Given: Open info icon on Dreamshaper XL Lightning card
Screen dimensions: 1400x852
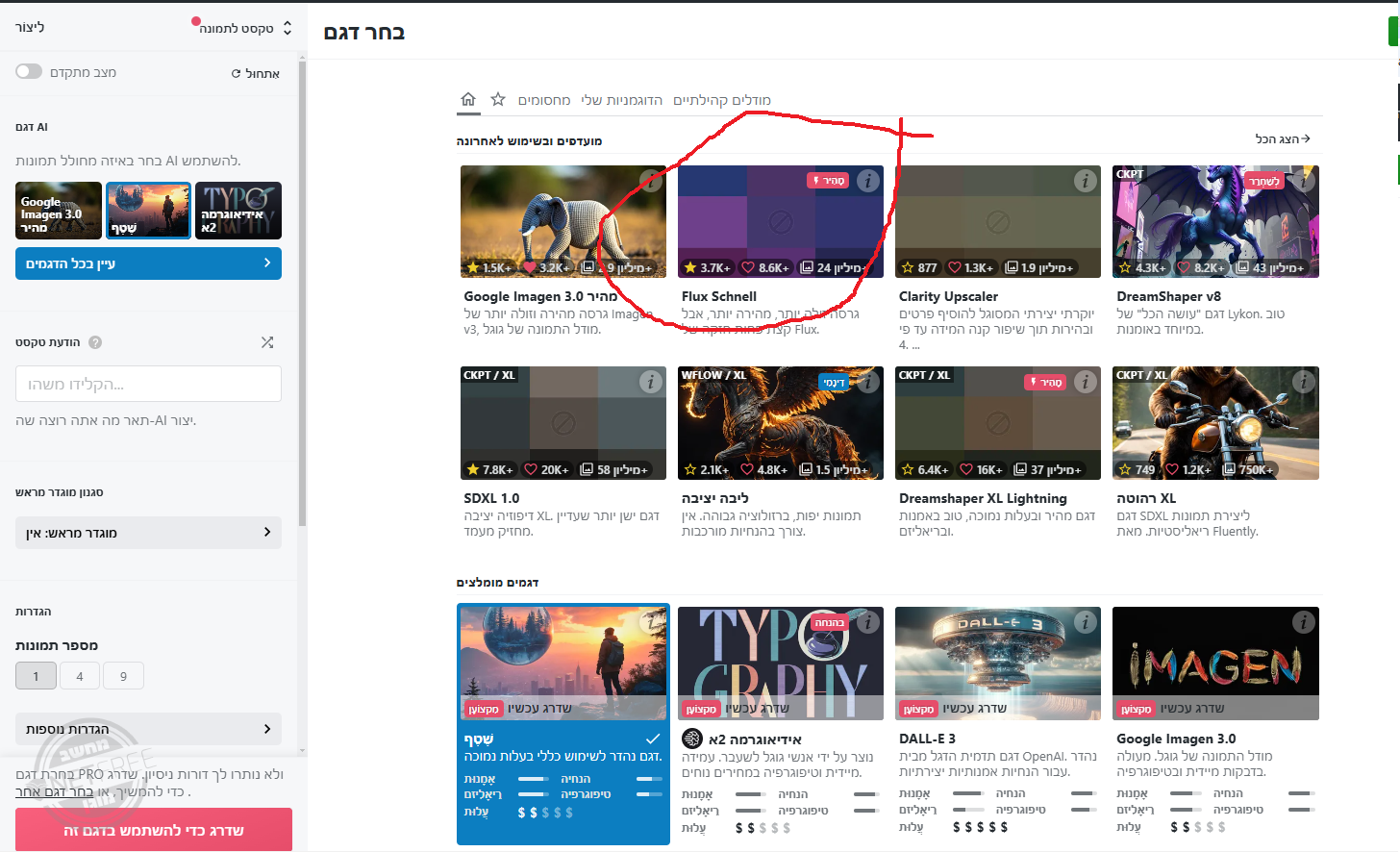Looking at the screenshot, I should [x=1086, y=382].
